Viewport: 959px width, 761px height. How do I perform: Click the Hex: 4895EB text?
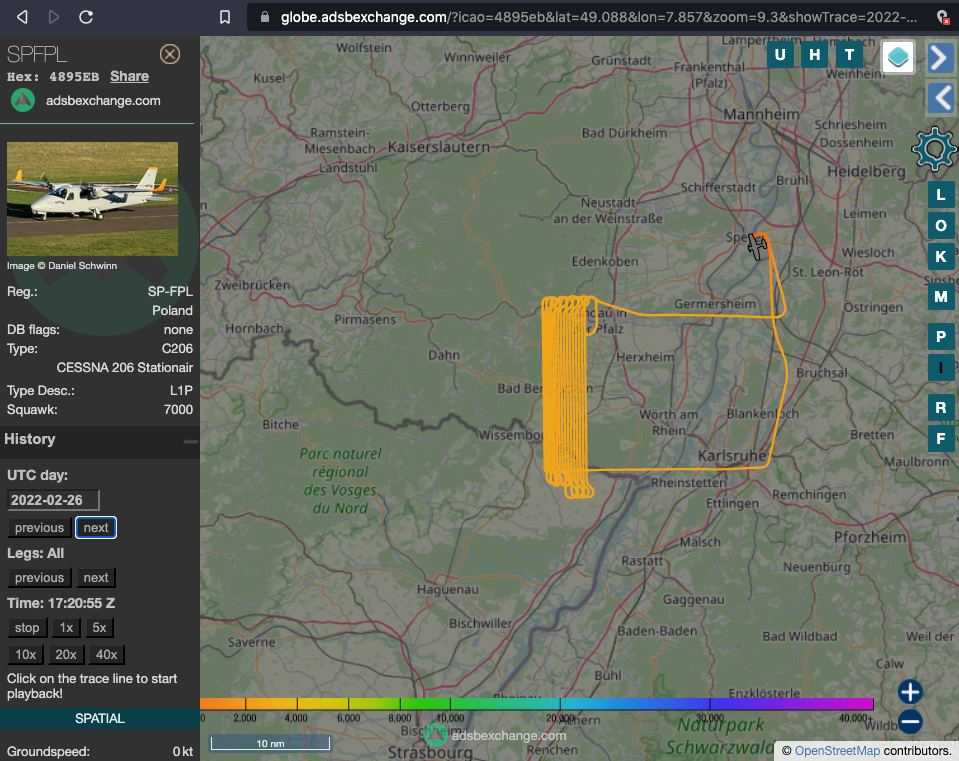pos(53,76)
